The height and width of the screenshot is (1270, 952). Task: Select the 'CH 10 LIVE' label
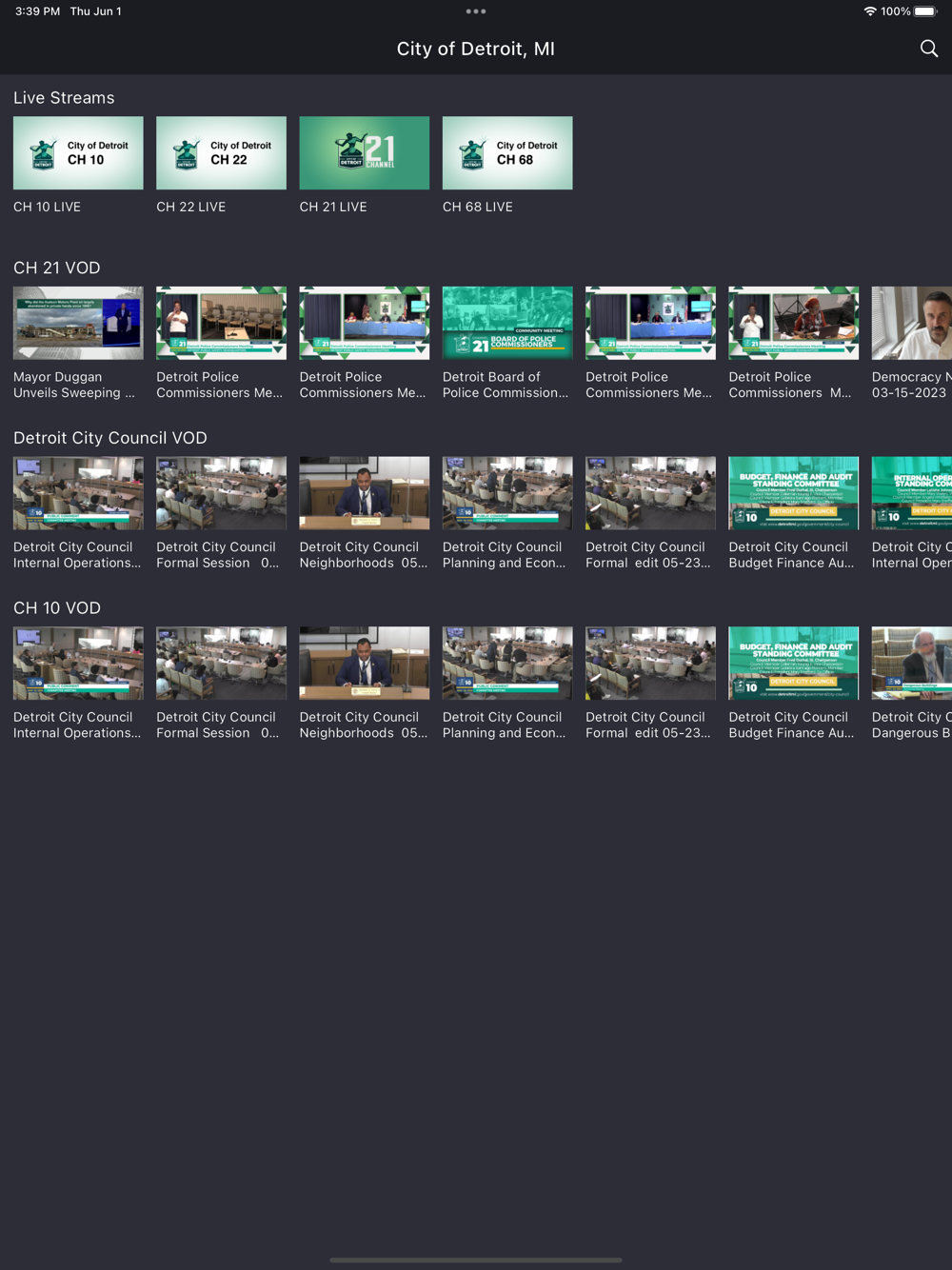[x=47, y=207]
